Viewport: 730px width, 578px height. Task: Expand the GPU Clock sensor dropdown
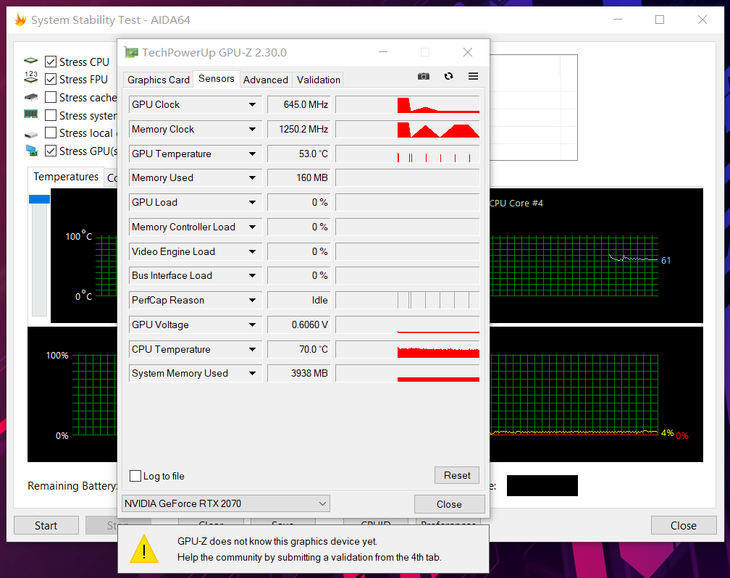click(x=253, y=105)
